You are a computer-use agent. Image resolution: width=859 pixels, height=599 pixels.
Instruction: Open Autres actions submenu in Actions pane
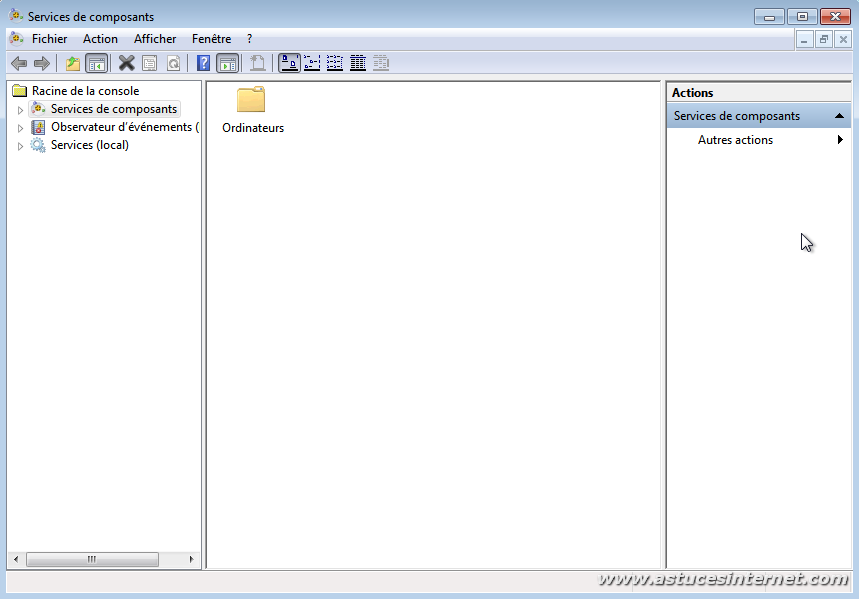tap(735, 140)
